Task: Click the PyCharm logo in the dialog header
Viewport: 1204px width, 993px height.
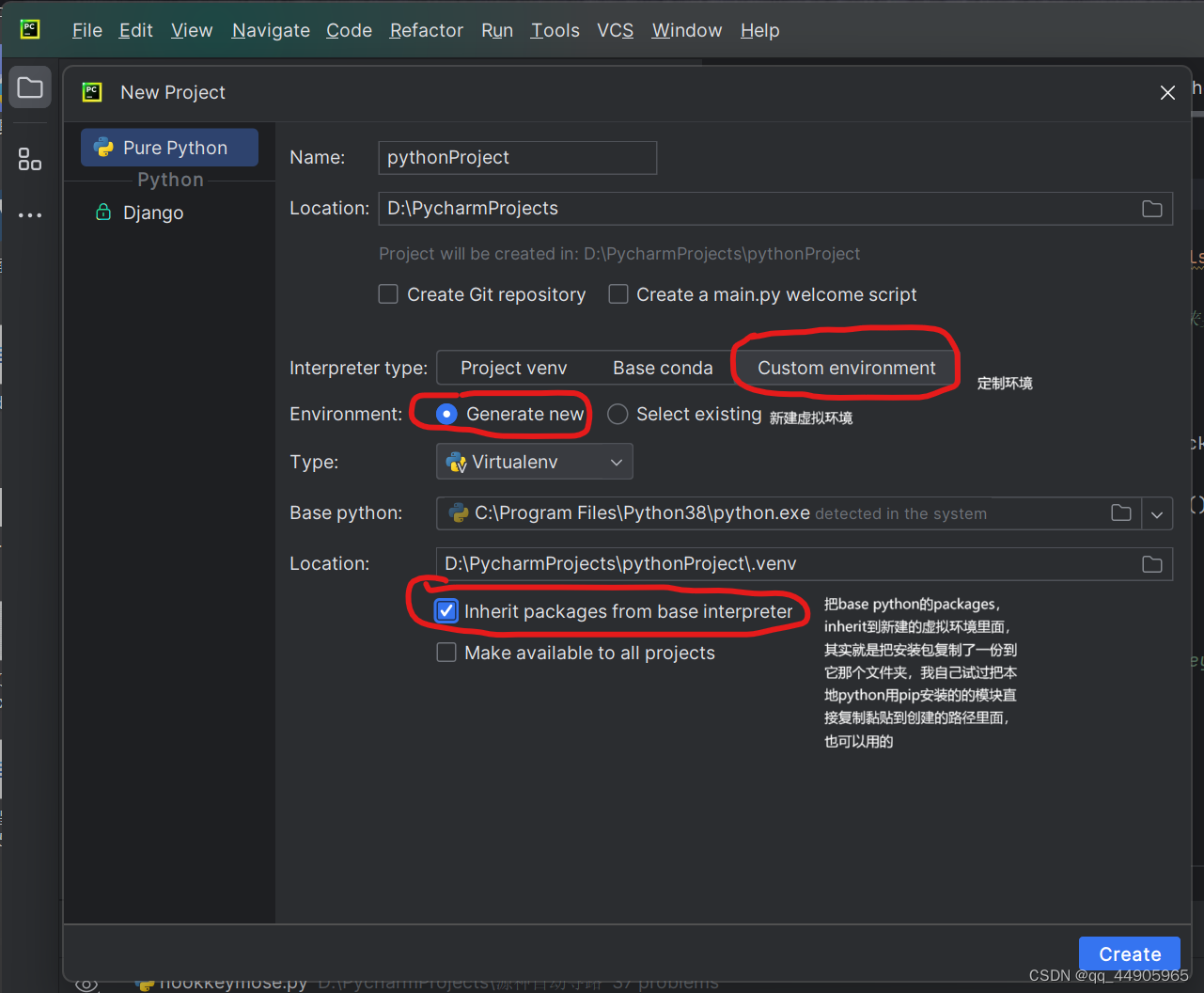Action: point(91,92)
